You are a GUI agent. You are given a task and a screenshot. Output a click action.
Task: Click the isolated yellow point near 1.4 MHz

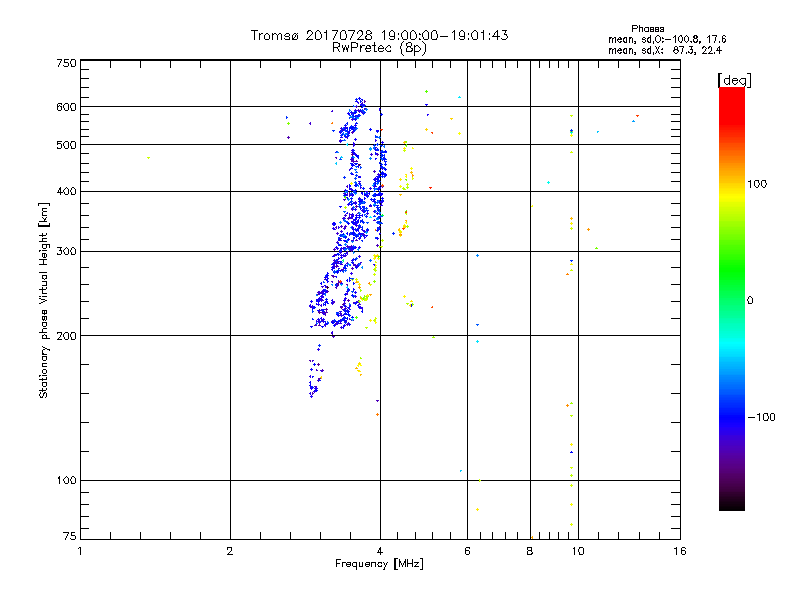coord(148,158)
